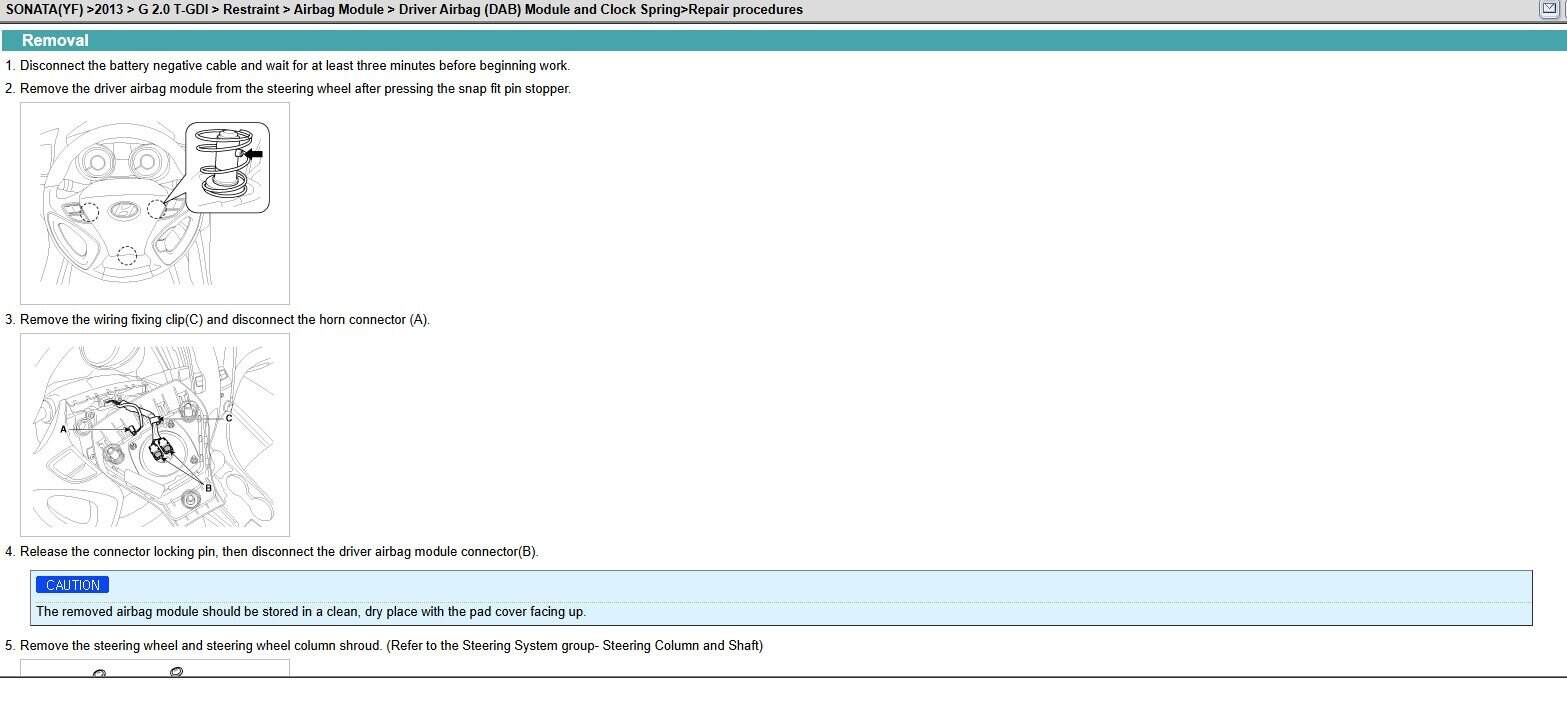Click the envelope icon in the top-right corner

click(1549, 9)
